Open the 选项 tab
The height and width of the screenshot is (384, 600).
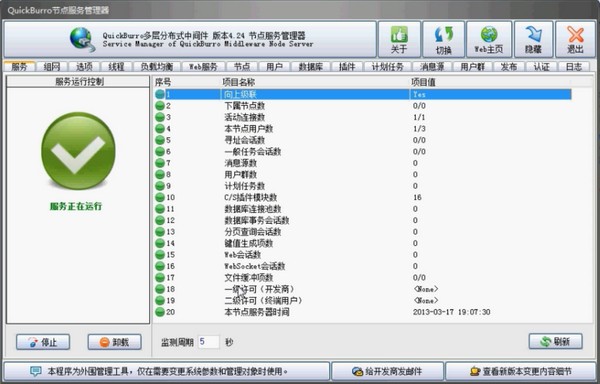(84, 67)
